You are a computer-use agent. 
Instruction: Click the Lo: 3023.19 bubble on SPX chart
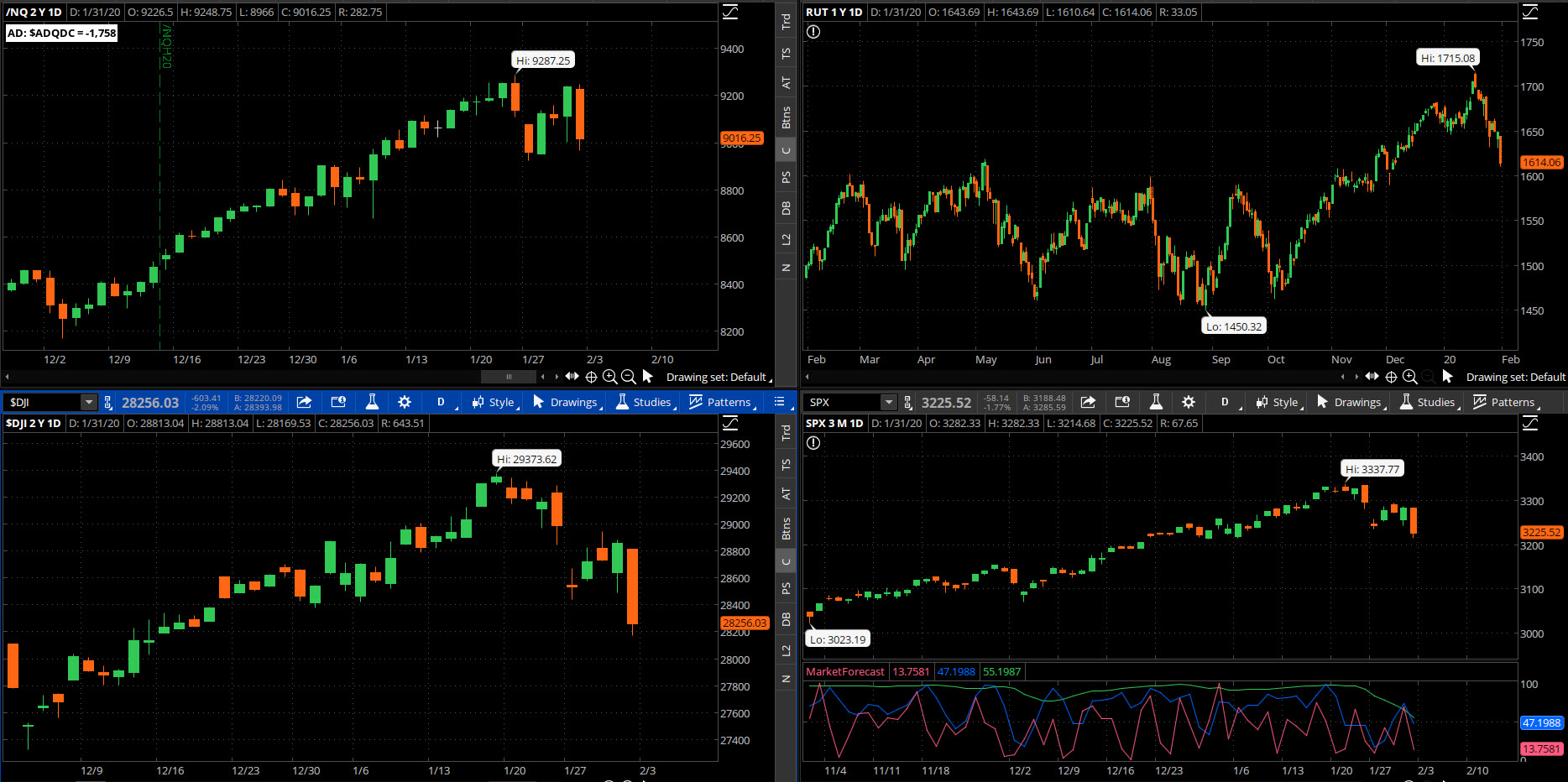pyautogui.click(x=838, y=639)
